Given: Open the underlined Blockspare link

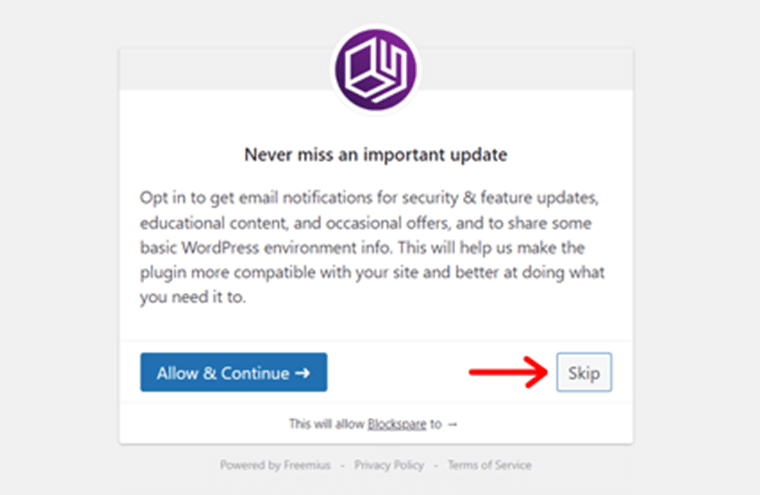Looking at the screenshot, I should (396, 424).
